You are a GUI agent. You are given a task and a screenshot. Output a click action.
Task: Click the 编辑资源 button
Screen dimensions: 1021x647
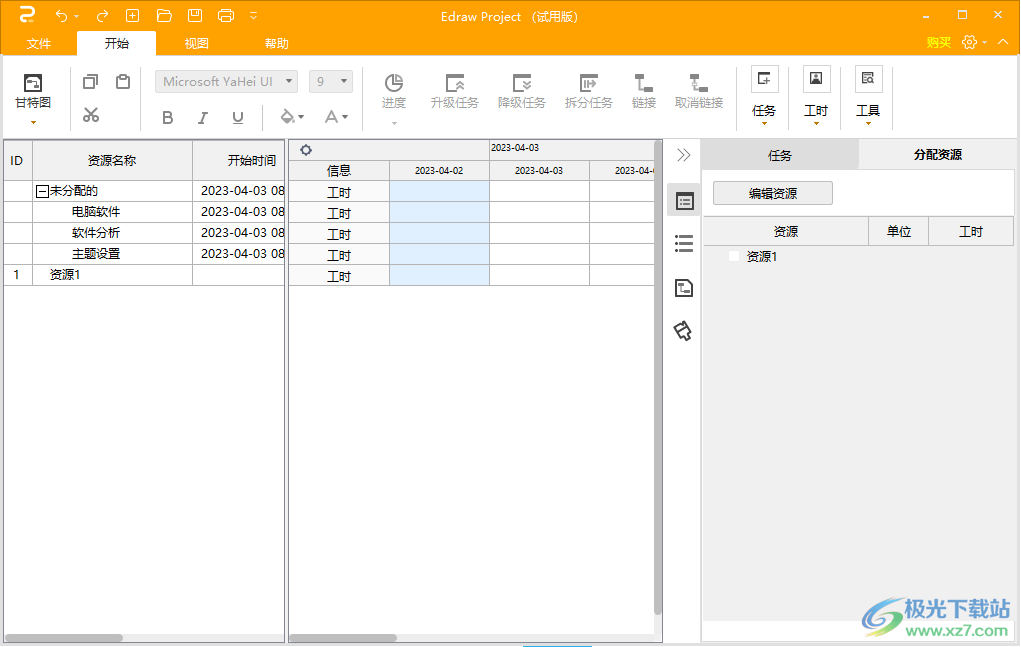(773, 193)
